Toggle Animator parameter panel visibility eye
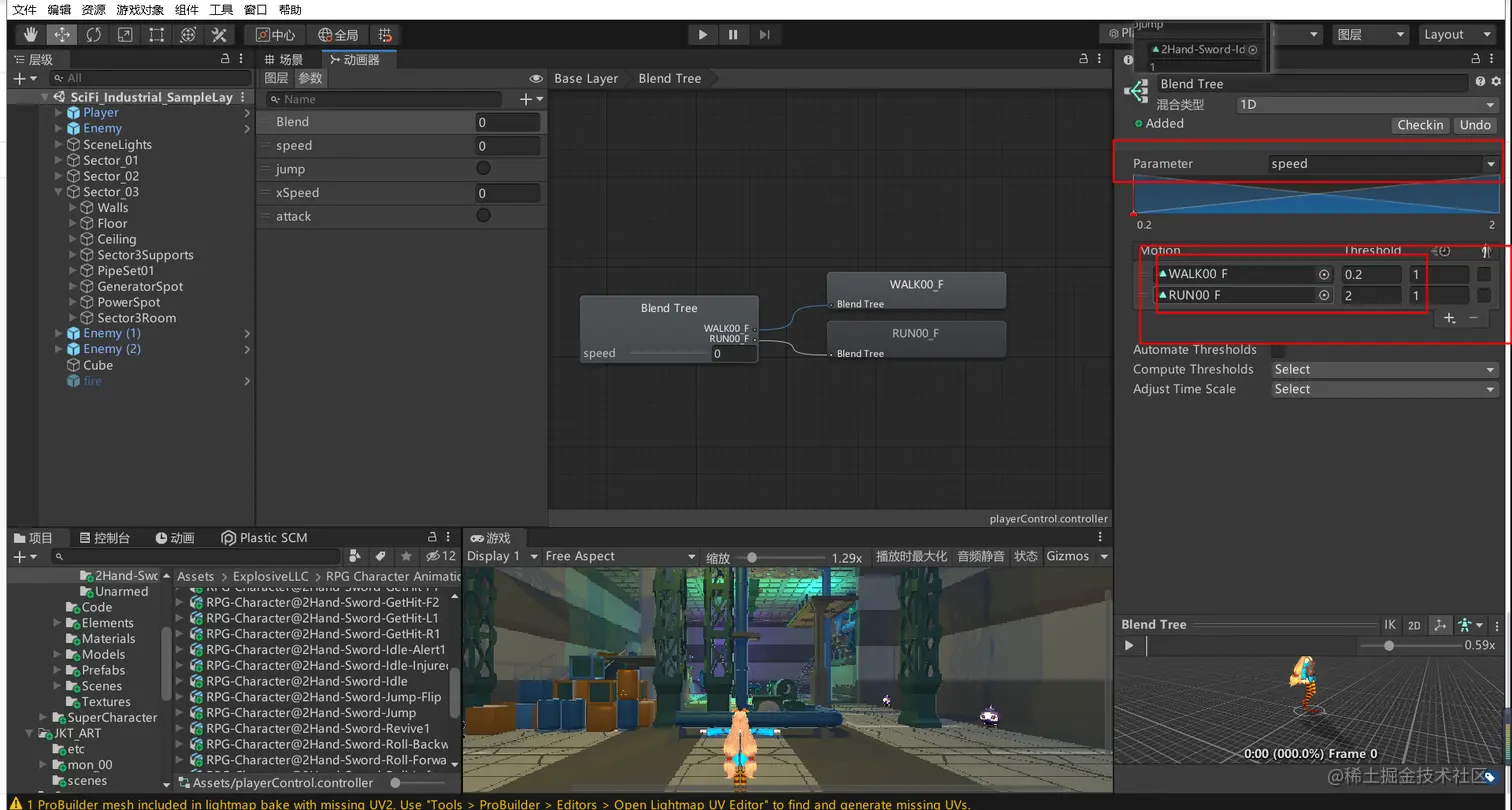 coord(536,78)
